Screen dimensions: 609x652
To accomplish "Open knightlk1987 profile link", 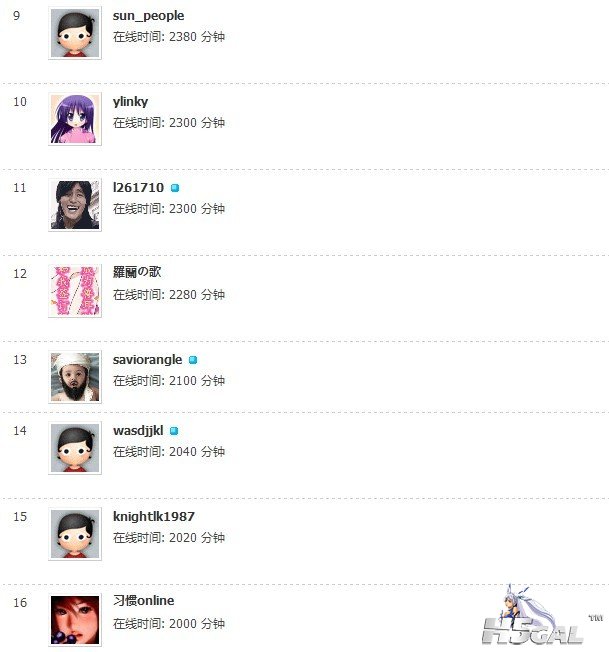I will coord(154,516).
